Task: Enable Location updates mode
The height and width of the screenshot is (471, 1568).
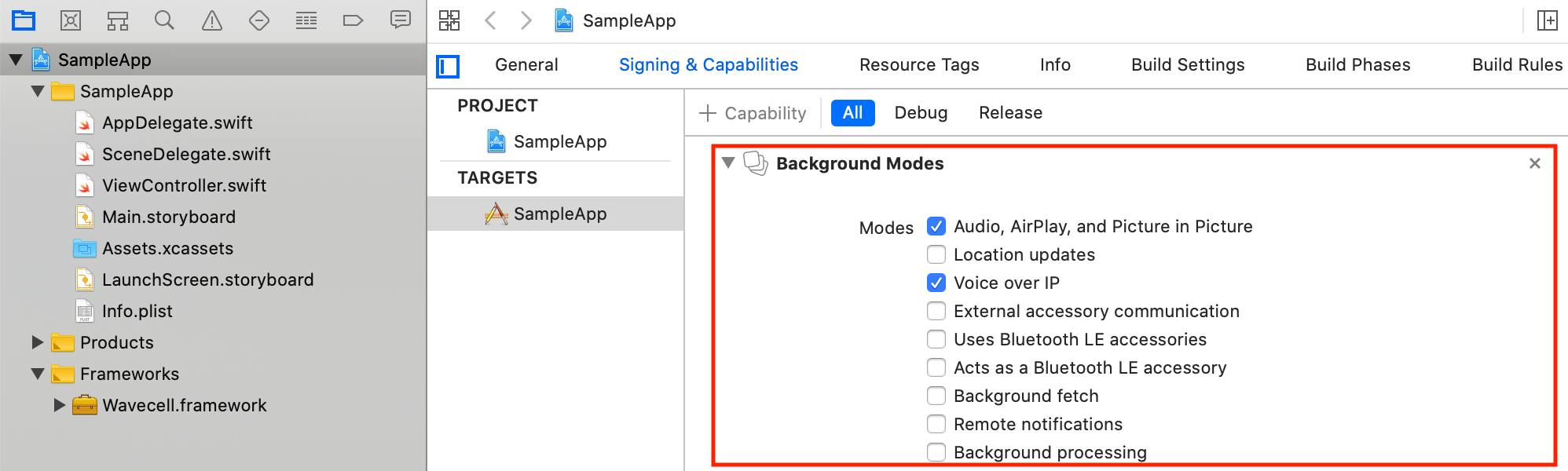Action: [936, 254]
